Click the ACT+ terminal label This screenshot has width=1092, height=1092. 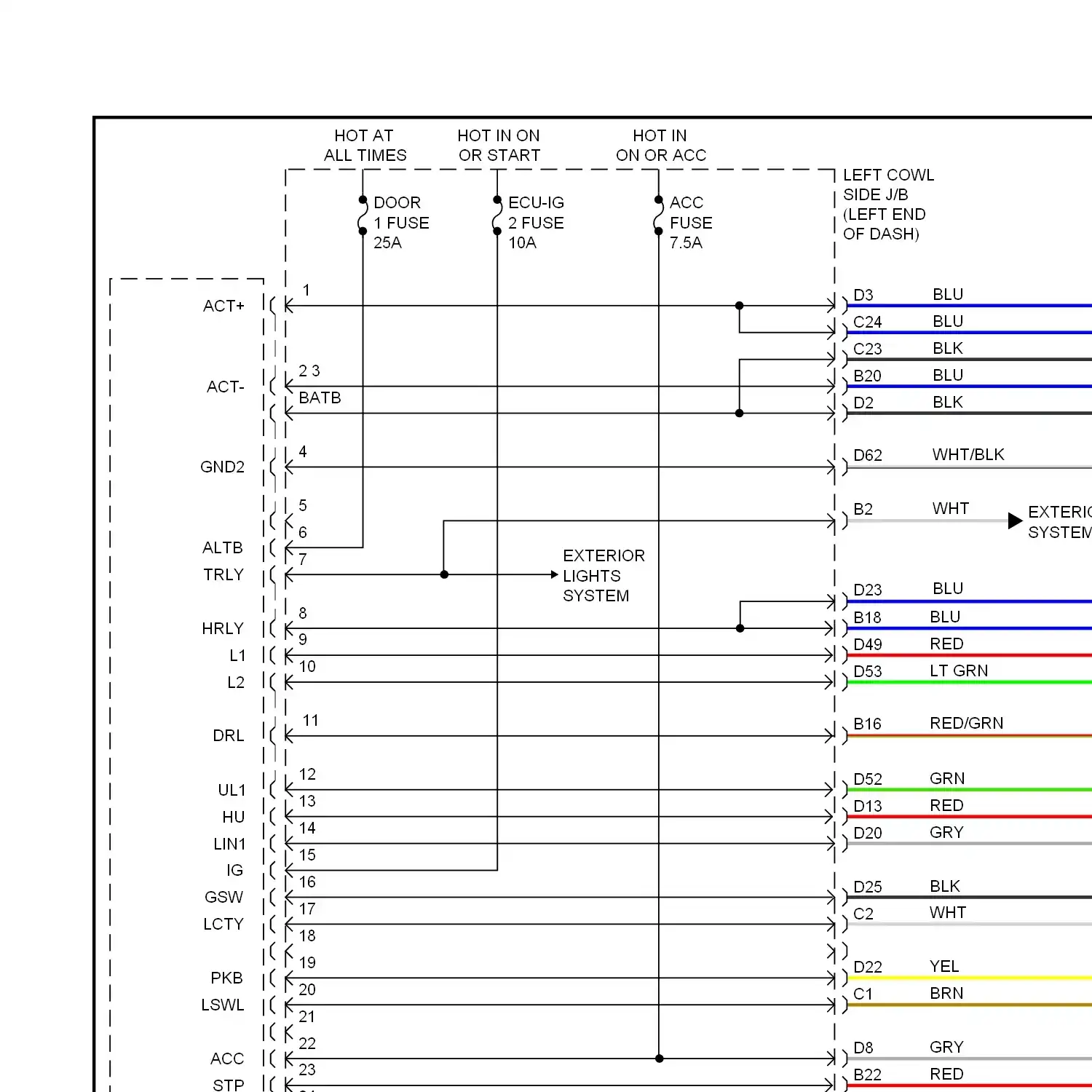223,306
